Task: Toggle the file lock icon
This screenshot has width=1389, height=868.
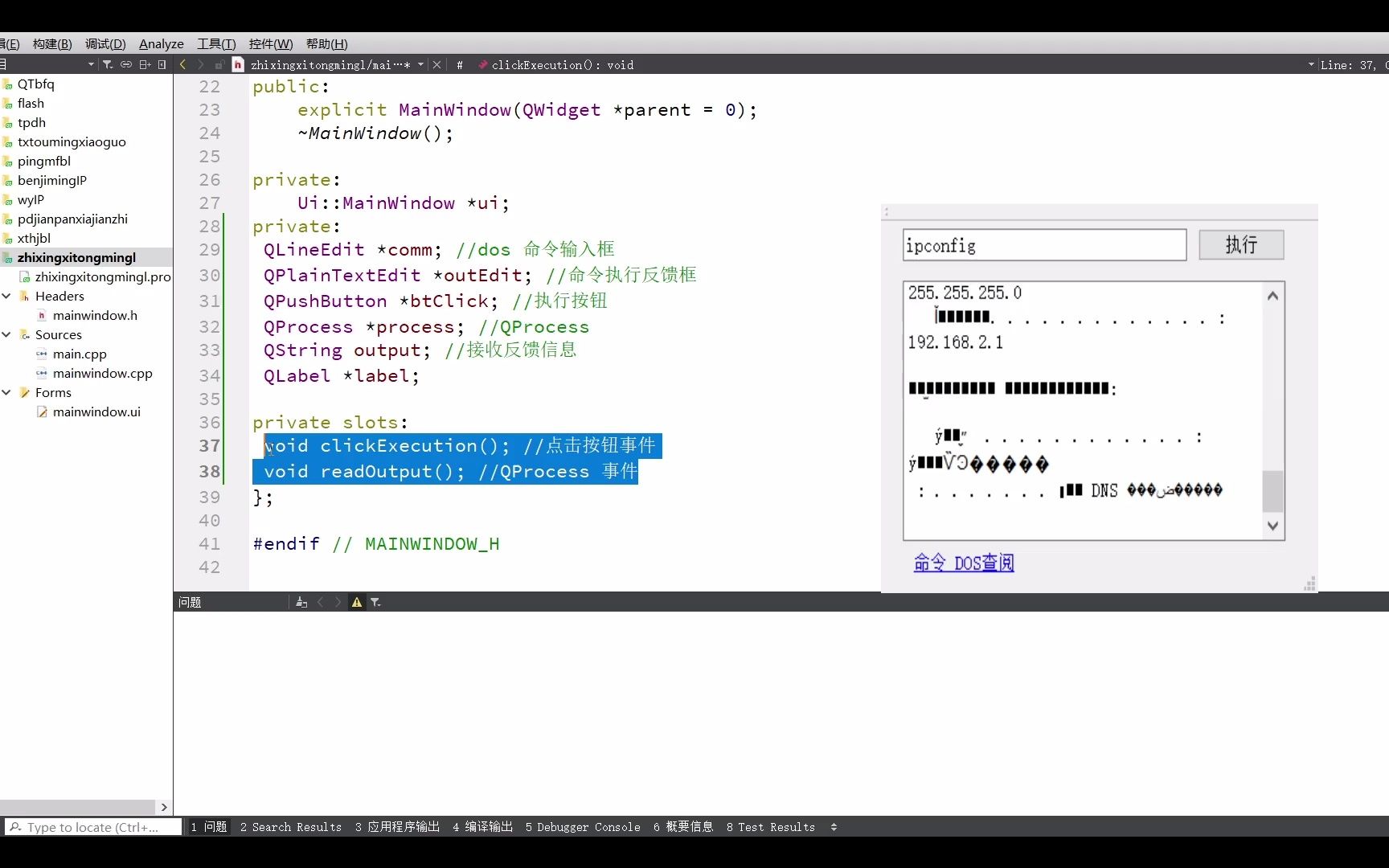Action: pos(219,64)
